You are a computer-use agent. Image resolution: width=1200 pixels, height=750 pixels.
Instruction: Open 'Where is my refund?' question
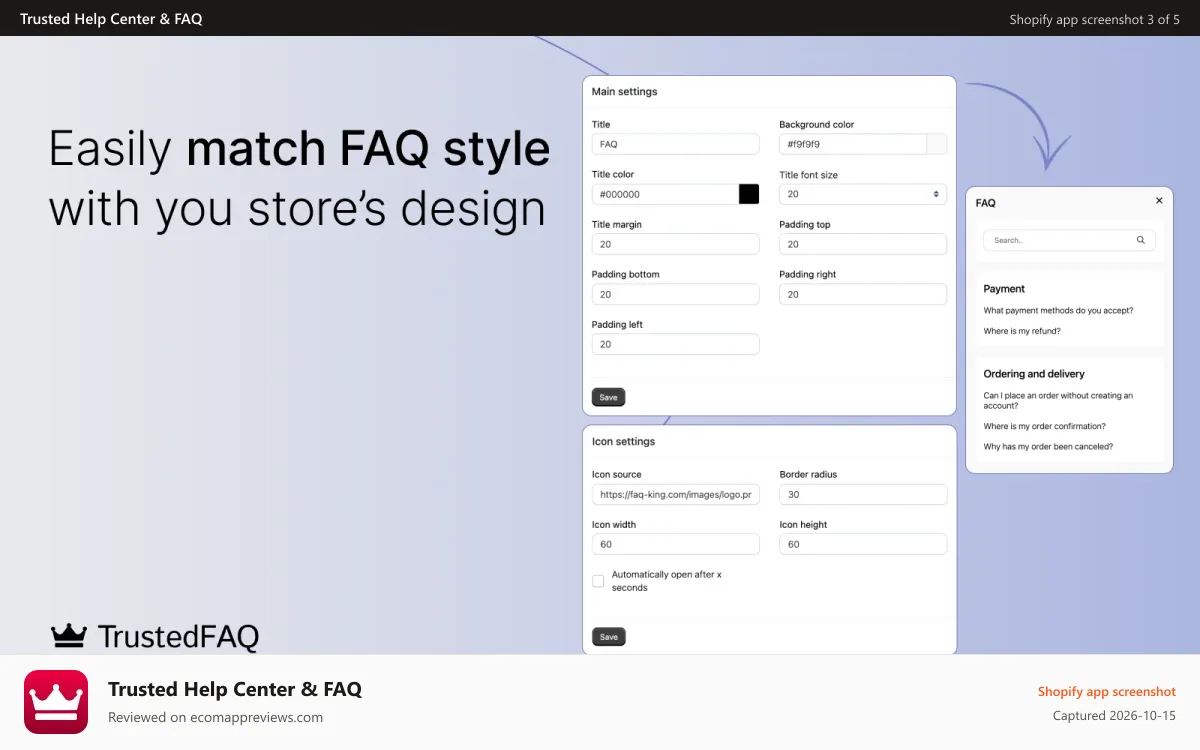1022,331
